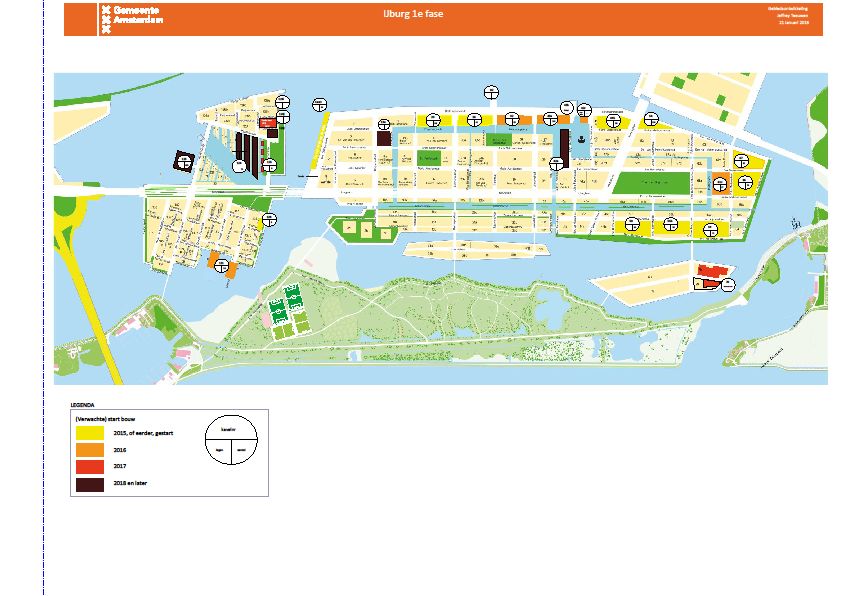
Task: Click the LEGENDA heading text
Action: (83, 405)
